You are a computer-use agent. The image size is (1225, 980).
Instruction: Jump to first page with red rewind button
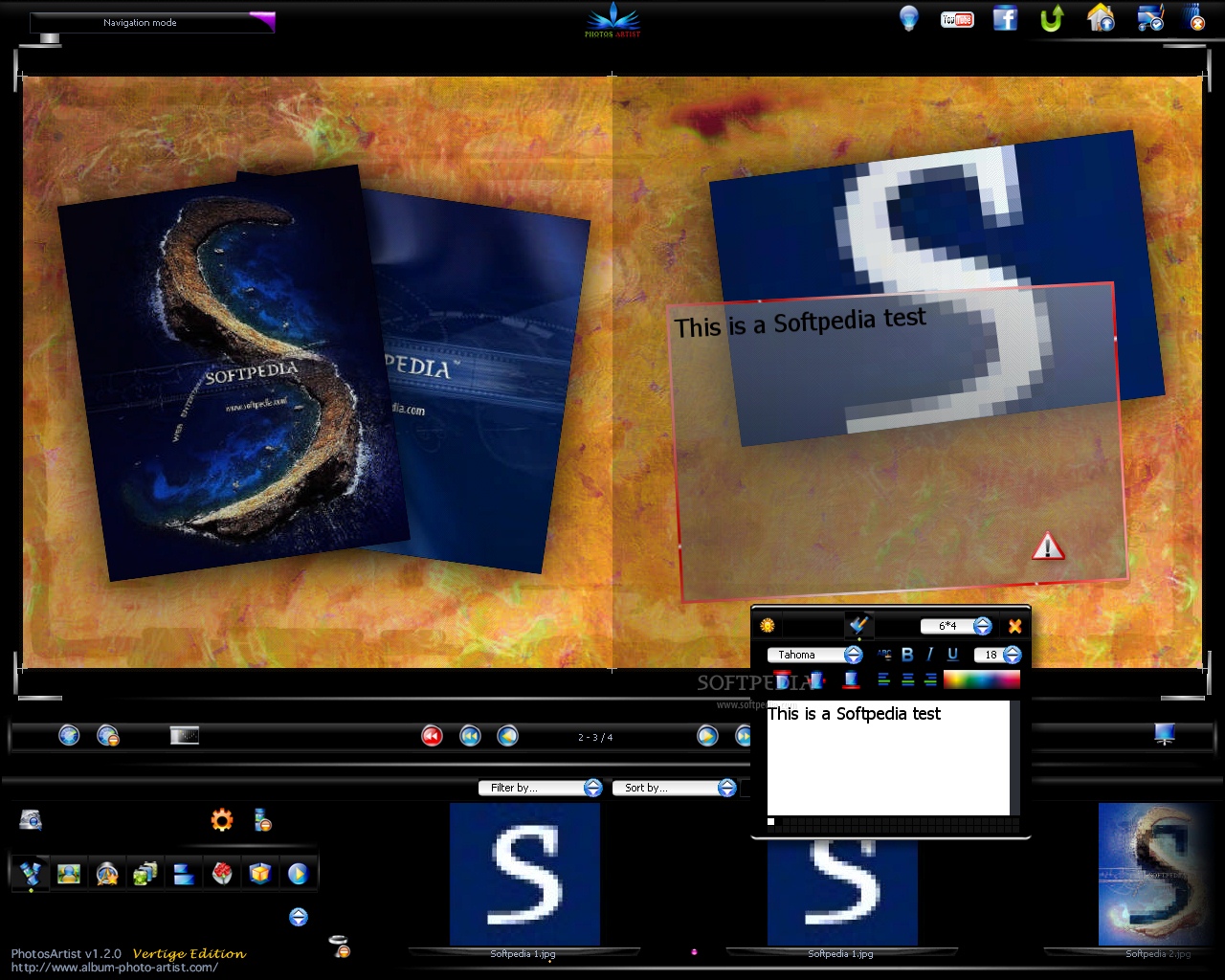(432, 735)
